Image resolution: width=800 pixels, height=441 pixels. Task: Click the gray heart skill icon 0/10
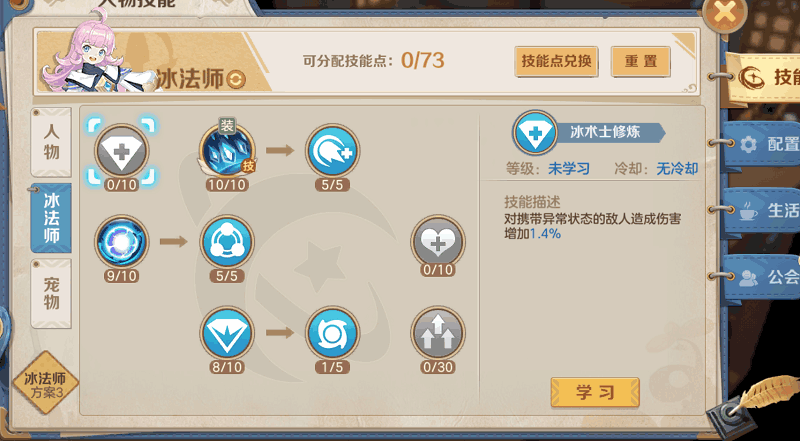coord(438,242)
